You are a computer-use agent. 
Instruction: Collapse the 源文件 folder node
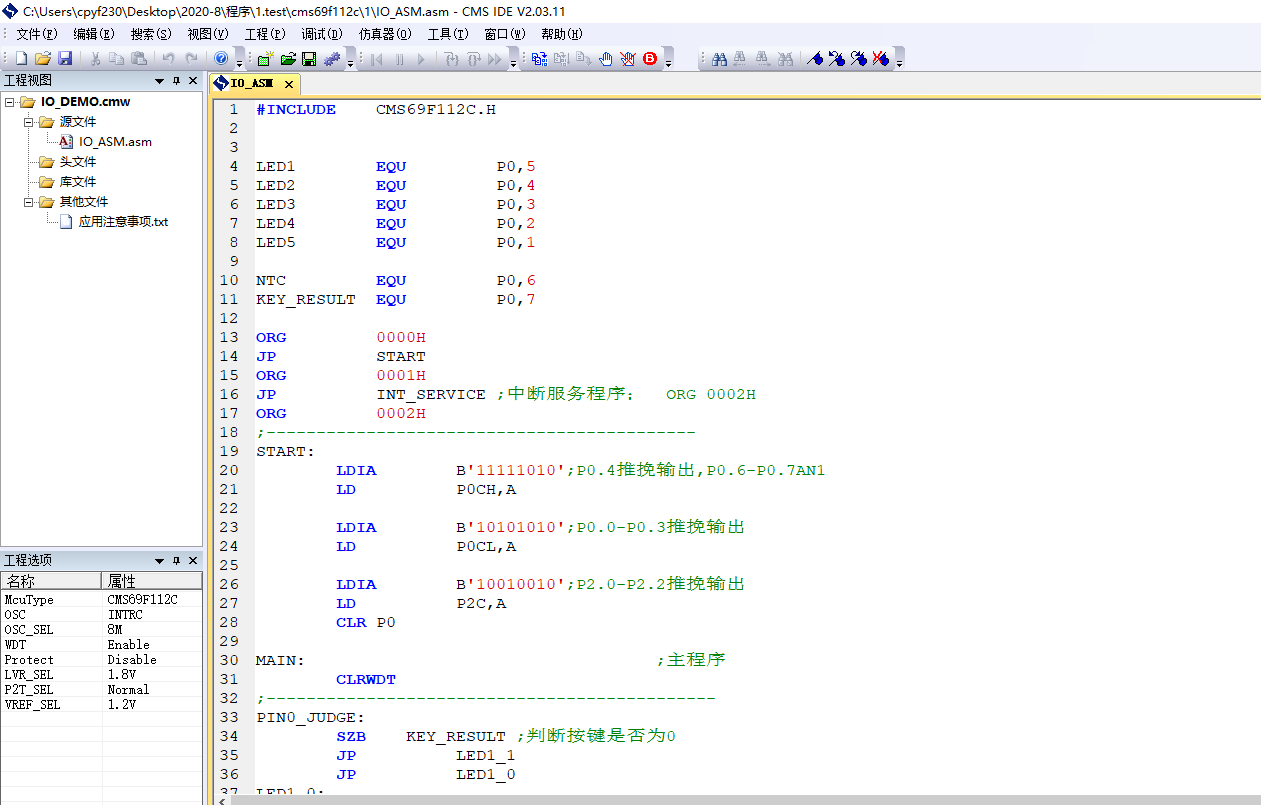(x=30, y=122)
